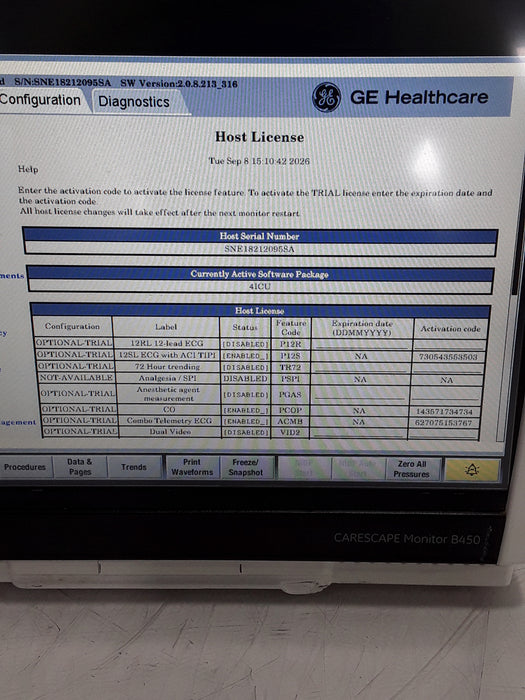The width and height of the screenshot is (525, 700).
Task: Open the Configuration tab
Action: click(41, 100)
